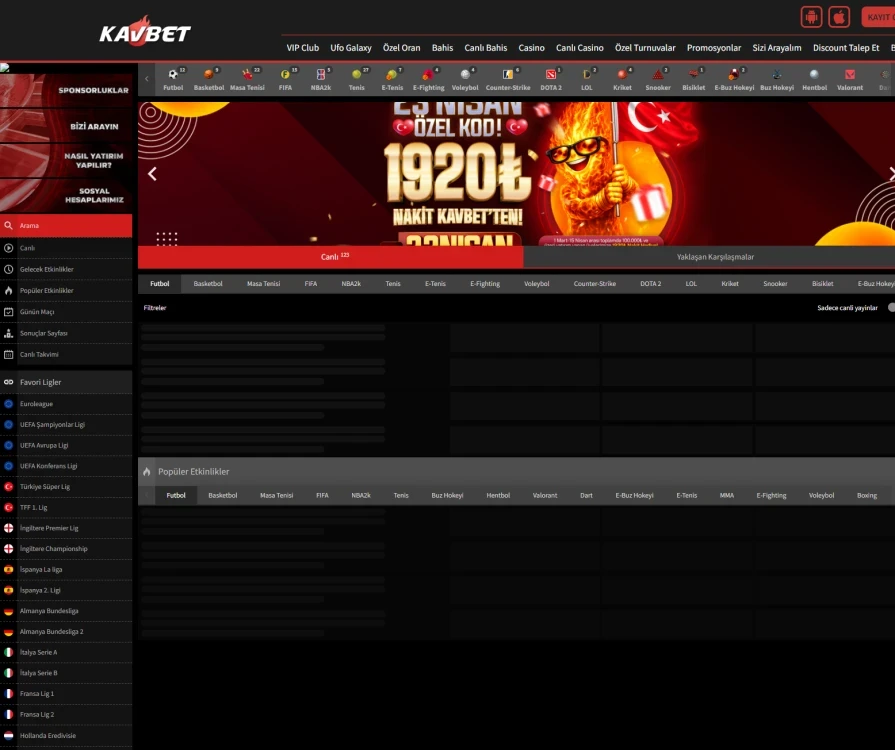Screen dimensions: 895x750
Task: Open Promosyonlar menu item
Action: [713, 48]
